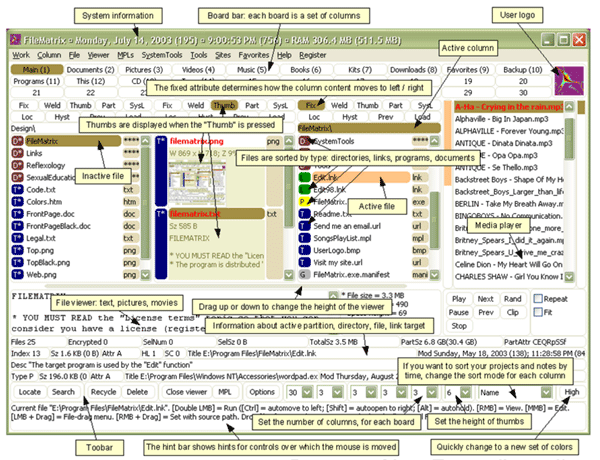Toggle Loc in the FileMatrix column

click(x=314, y=117)
